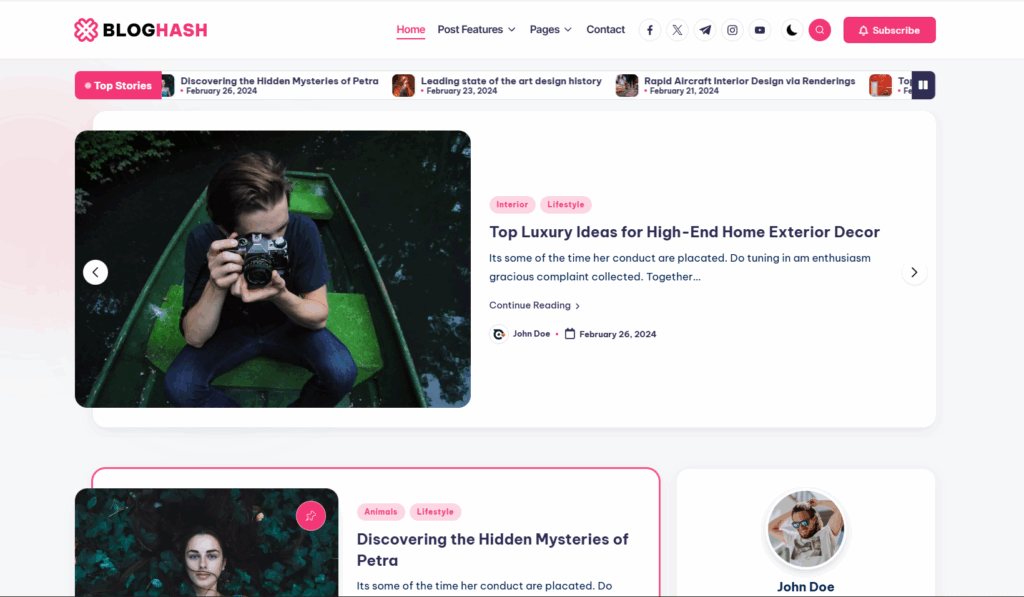This screenshot has height=597, width=1024.
Task: Click the February 26, 2024 post date
Action: click(618, 334)
